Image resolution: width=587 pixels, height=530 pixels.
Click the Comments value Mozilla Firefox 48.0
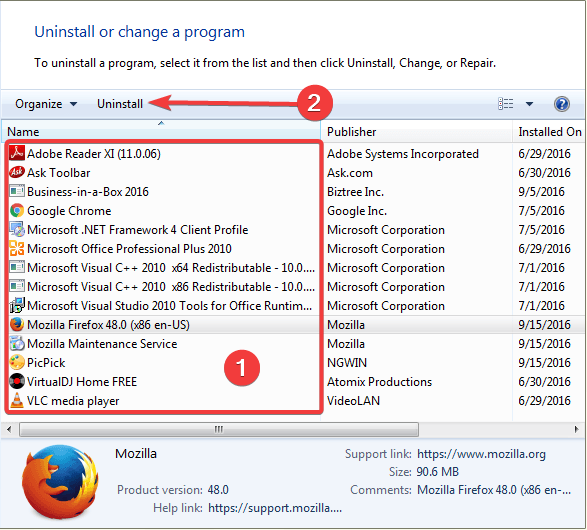click(x=494, y=490)
